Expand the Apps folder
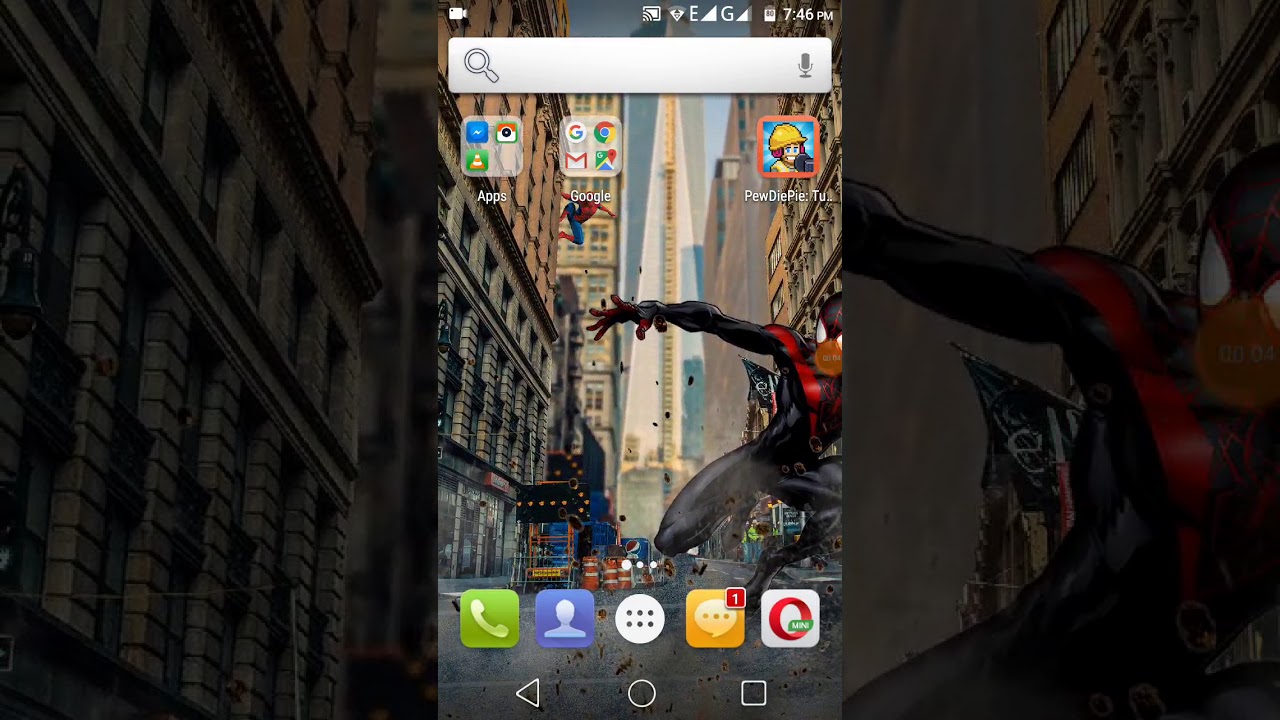The height and width of the screenshot is (720, 1280). (491, 148)
